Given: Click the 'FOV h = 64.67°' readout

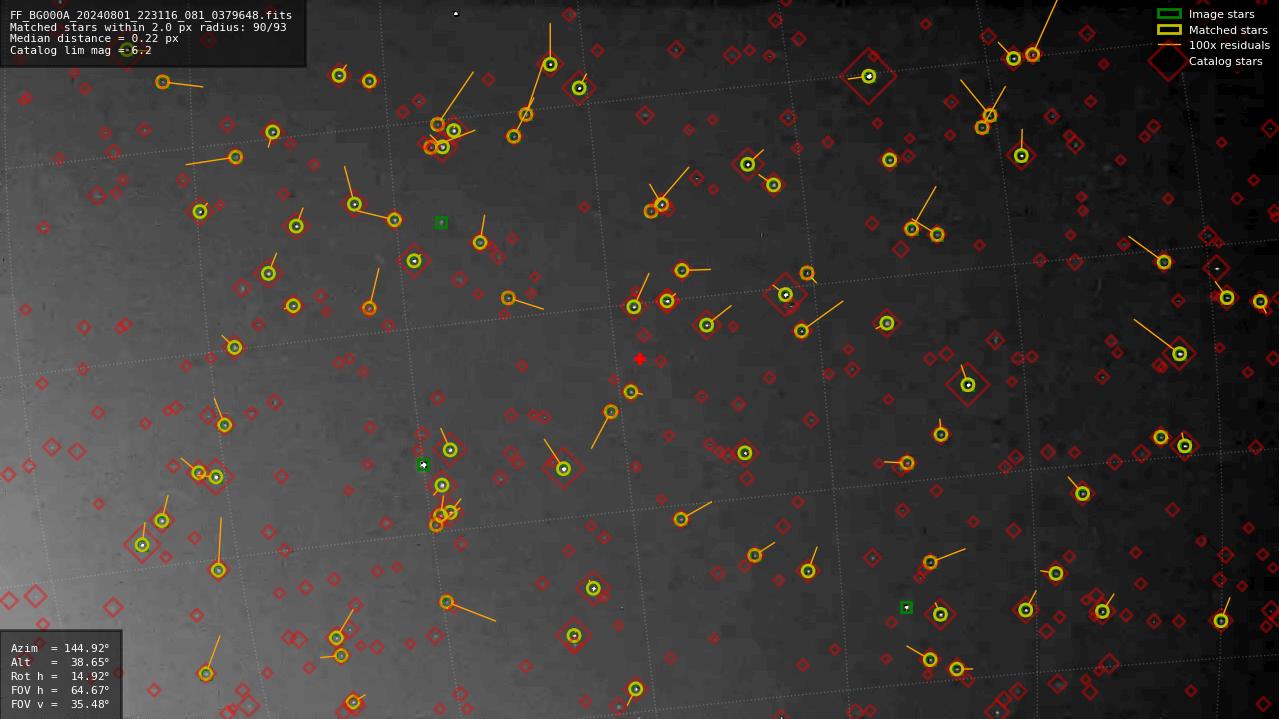Looking at the screenshot, I should (x=60, y=690).
